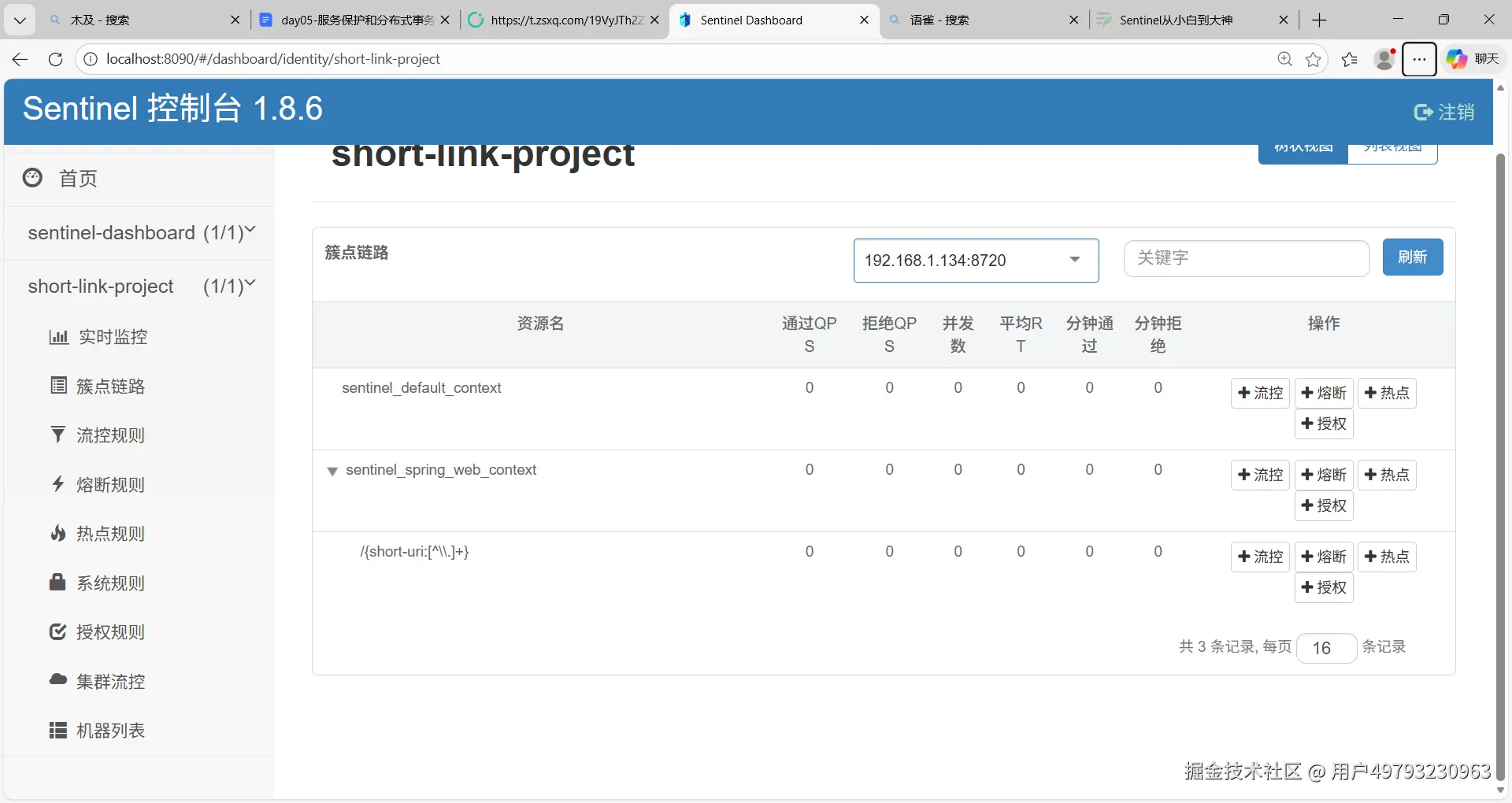Screen dimensions: 1512x803
Task: Switch to the t.zsxq.com loading tab
Action: [x=564, y=20]
